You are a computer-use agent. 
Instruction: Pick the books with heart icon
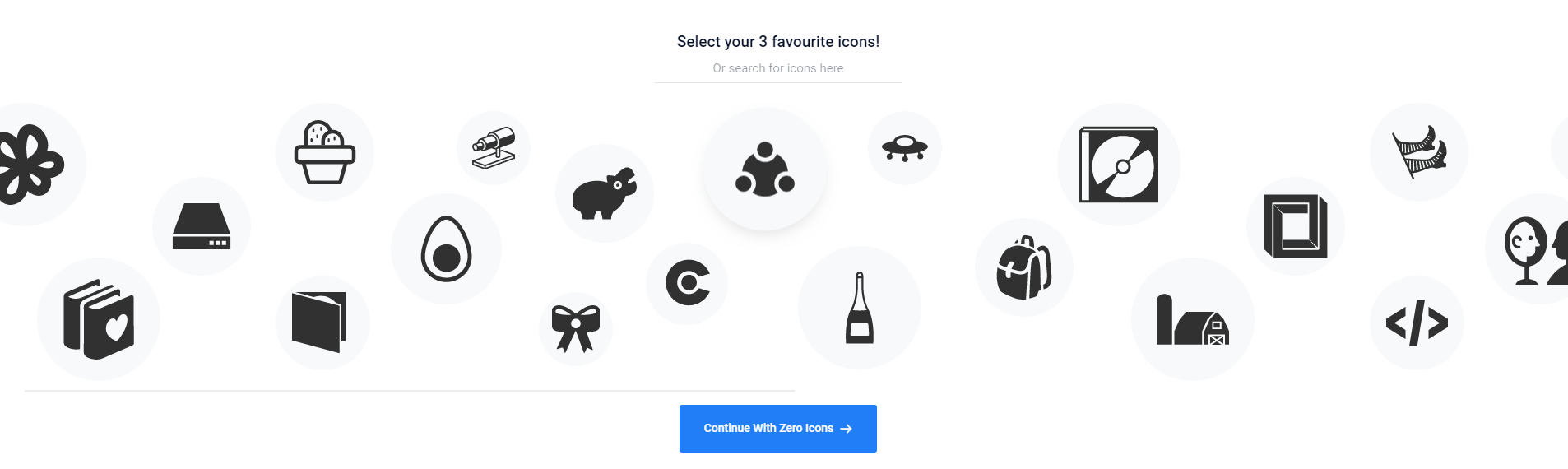[x=99, y=319]
